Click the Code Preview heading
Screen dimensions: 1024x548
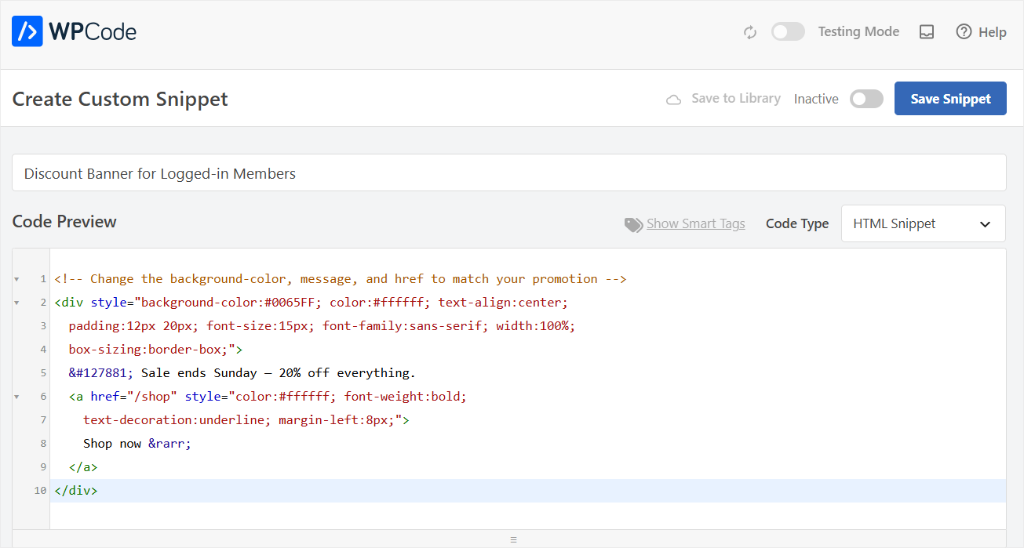point(64,221)
